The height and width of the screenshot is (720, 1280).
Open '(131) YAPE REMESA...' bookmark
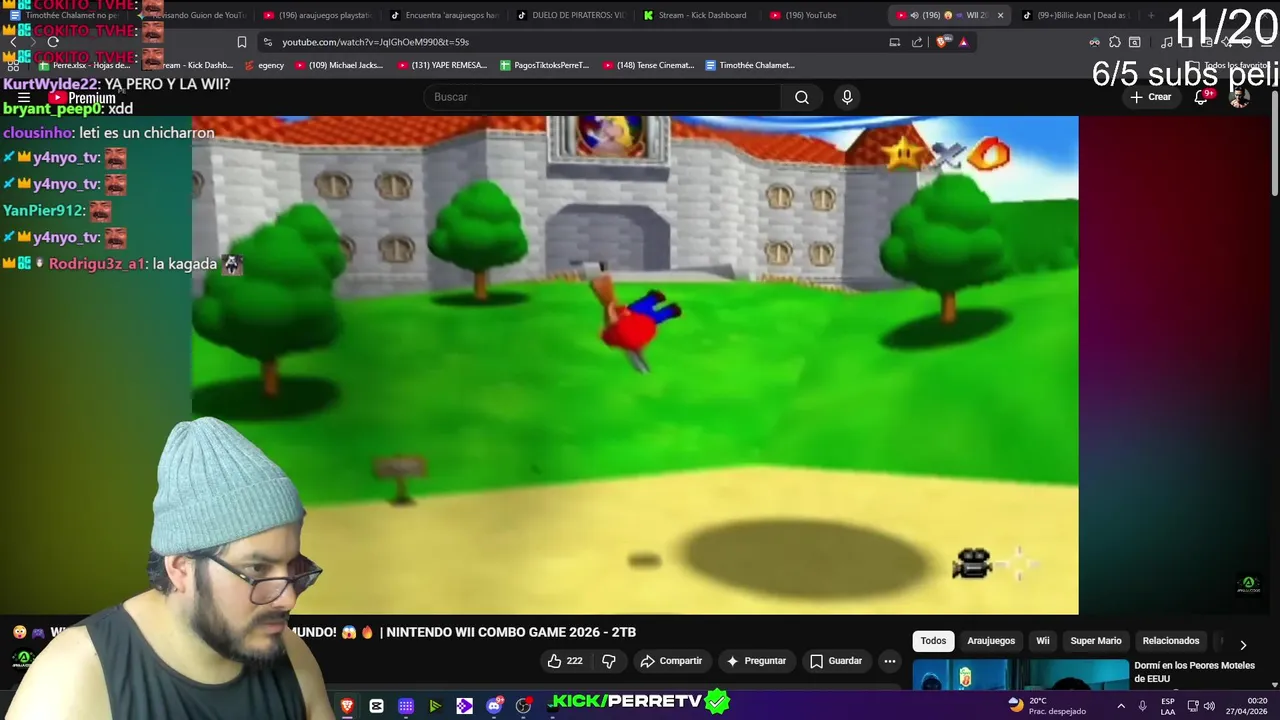tap(442, 65)
